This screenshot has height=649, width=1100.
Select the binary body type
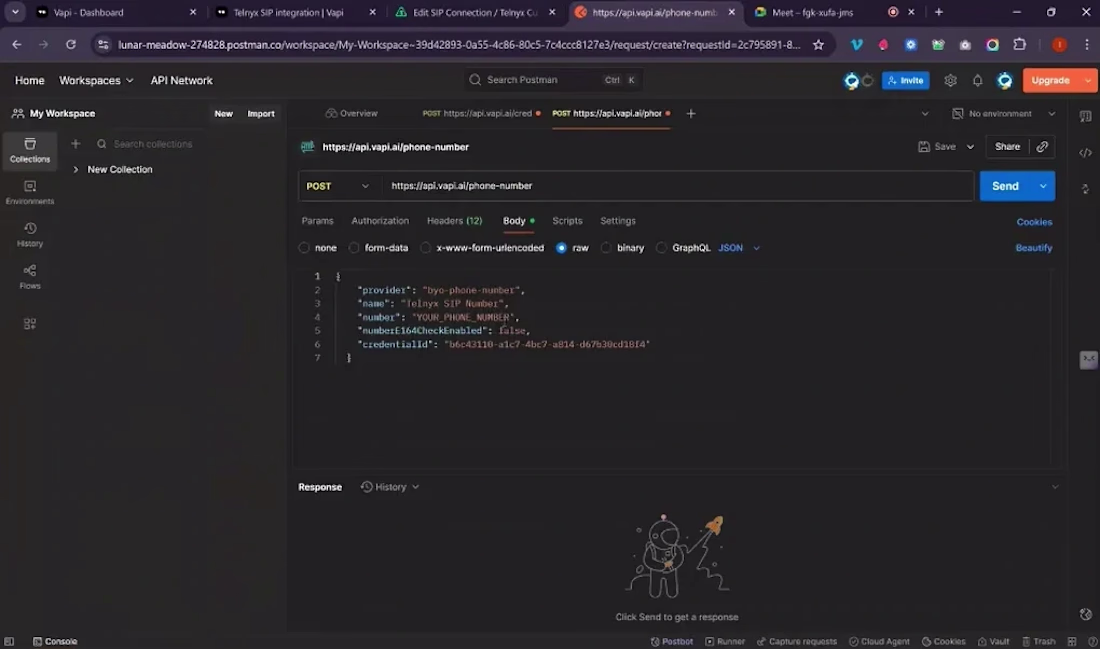(606, 248)
